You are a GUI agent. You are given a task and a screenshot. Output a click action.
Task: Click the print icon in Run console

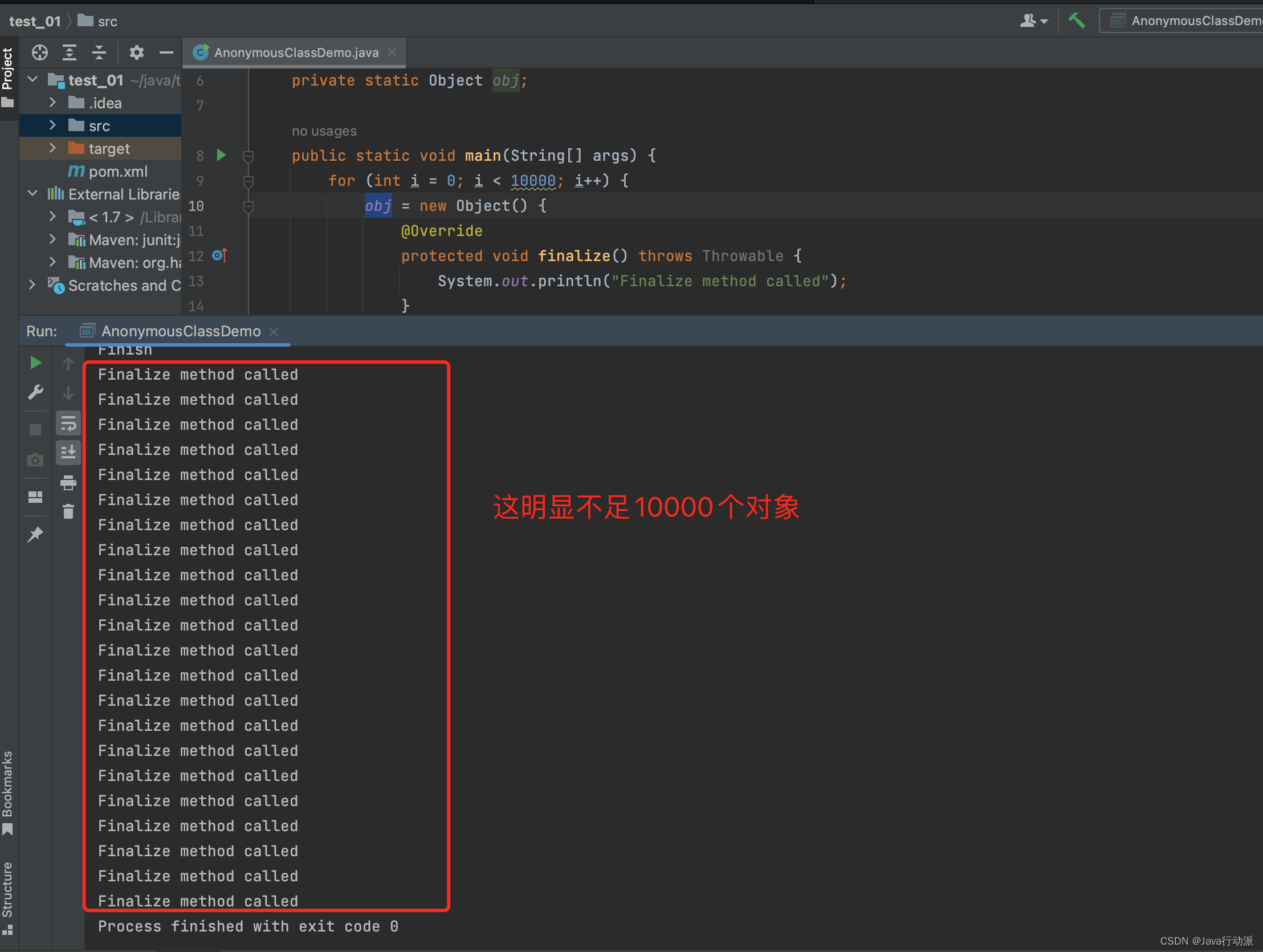click(68, 483)
